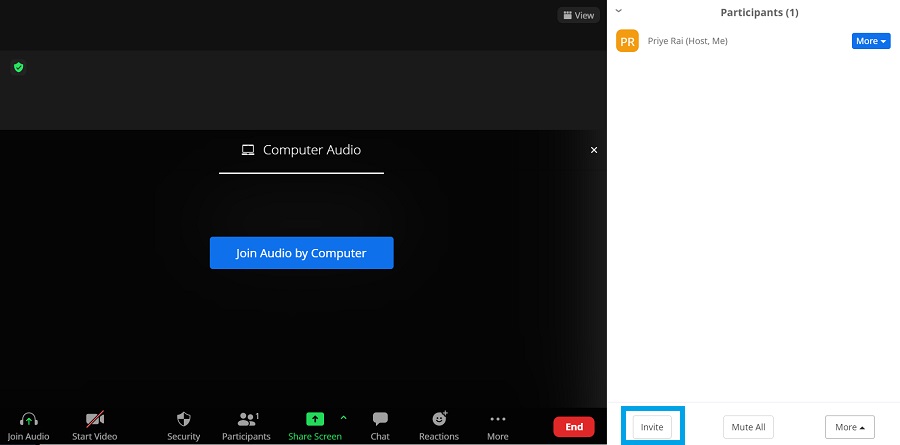Image resolution: width=900 pixels, height=445 pixels.
Task: Open the More toolbar menu
Action: (498, 420)
